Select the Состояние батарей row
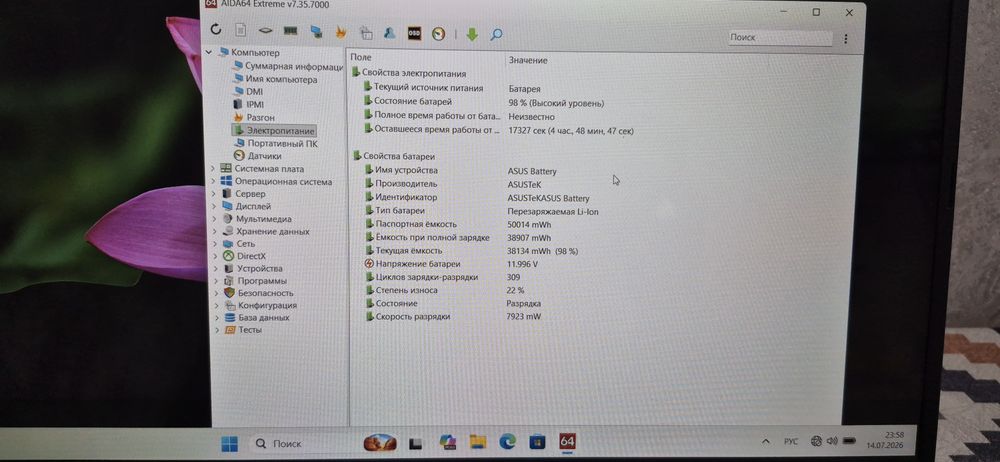 [x=483, y=102]
